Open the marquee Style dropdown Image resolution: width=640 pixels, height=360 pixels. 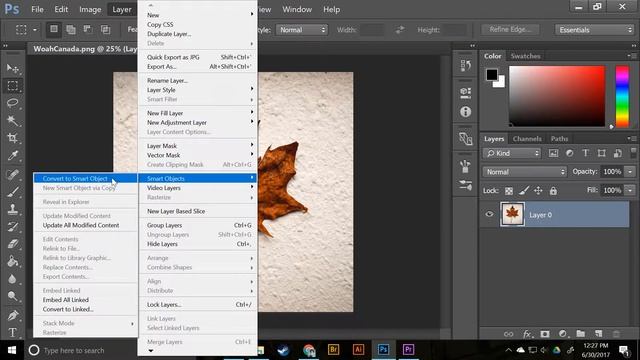(x=302, y=30)
